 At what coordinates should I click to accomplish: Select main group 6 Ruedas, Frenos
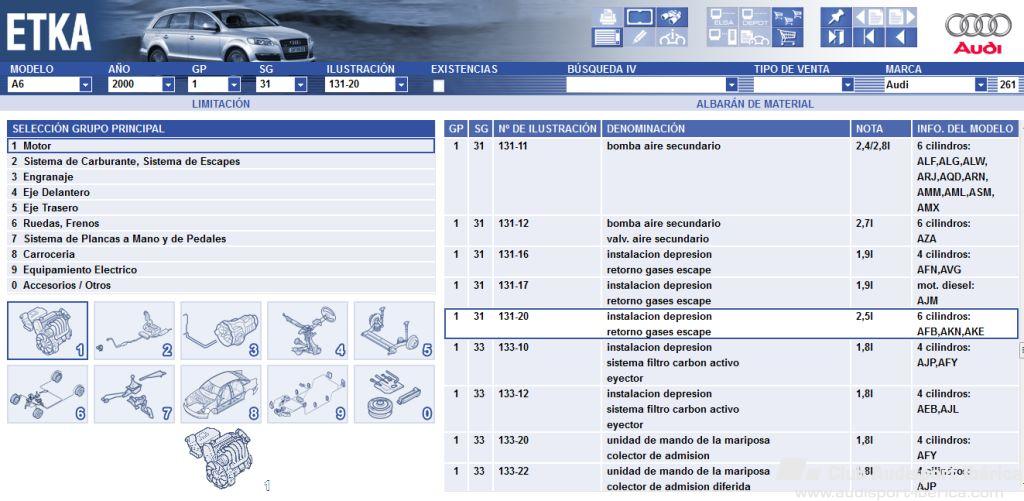(221, 223)
